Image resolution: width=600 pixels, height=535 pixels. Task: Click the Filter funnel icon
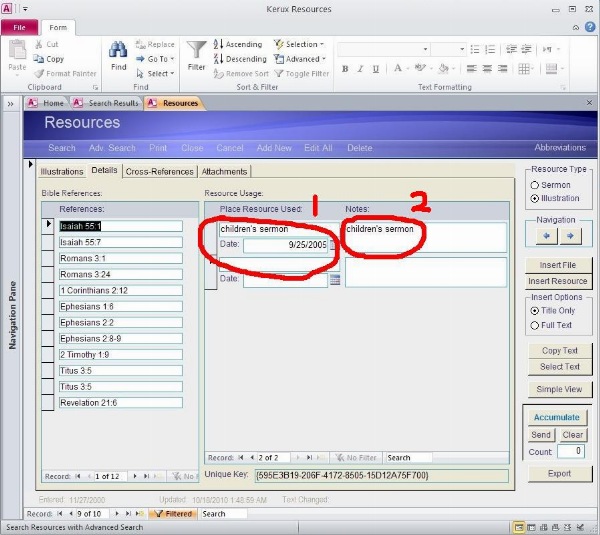196,50
